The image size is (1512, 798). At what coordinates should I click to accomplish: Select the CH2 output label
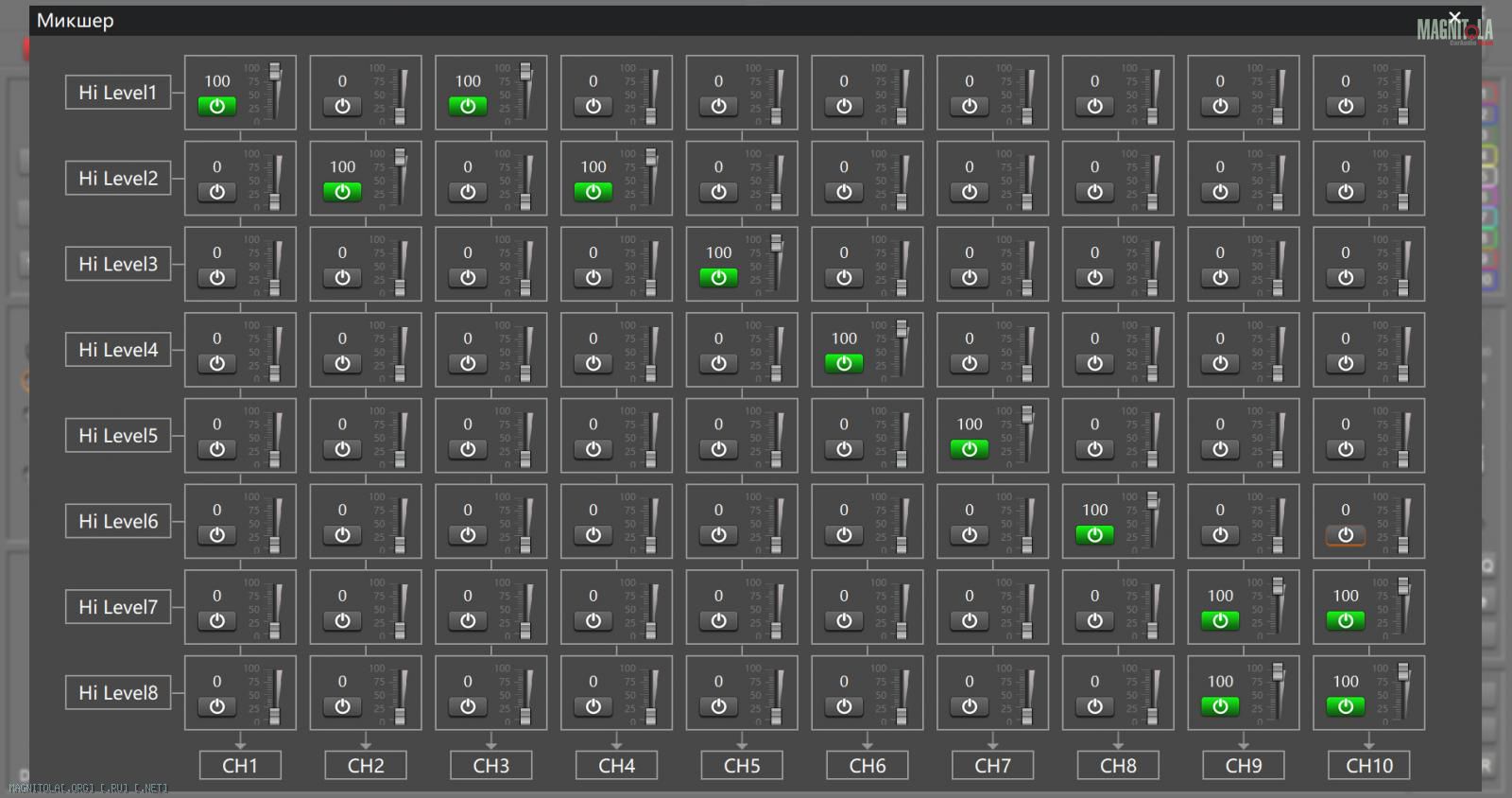(366, 766)
